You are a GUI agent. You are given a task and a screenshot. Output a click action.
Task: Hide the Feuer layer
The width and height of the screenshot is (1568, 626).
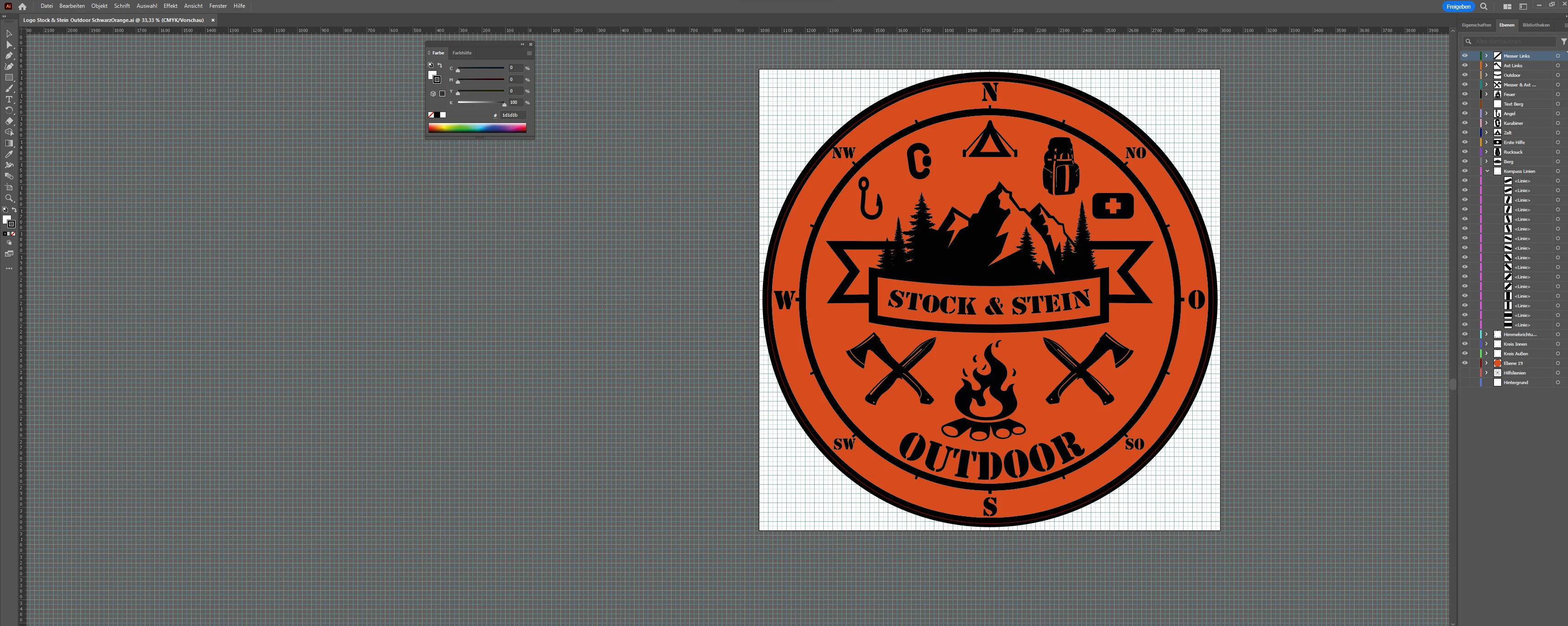coord(1465,94)
